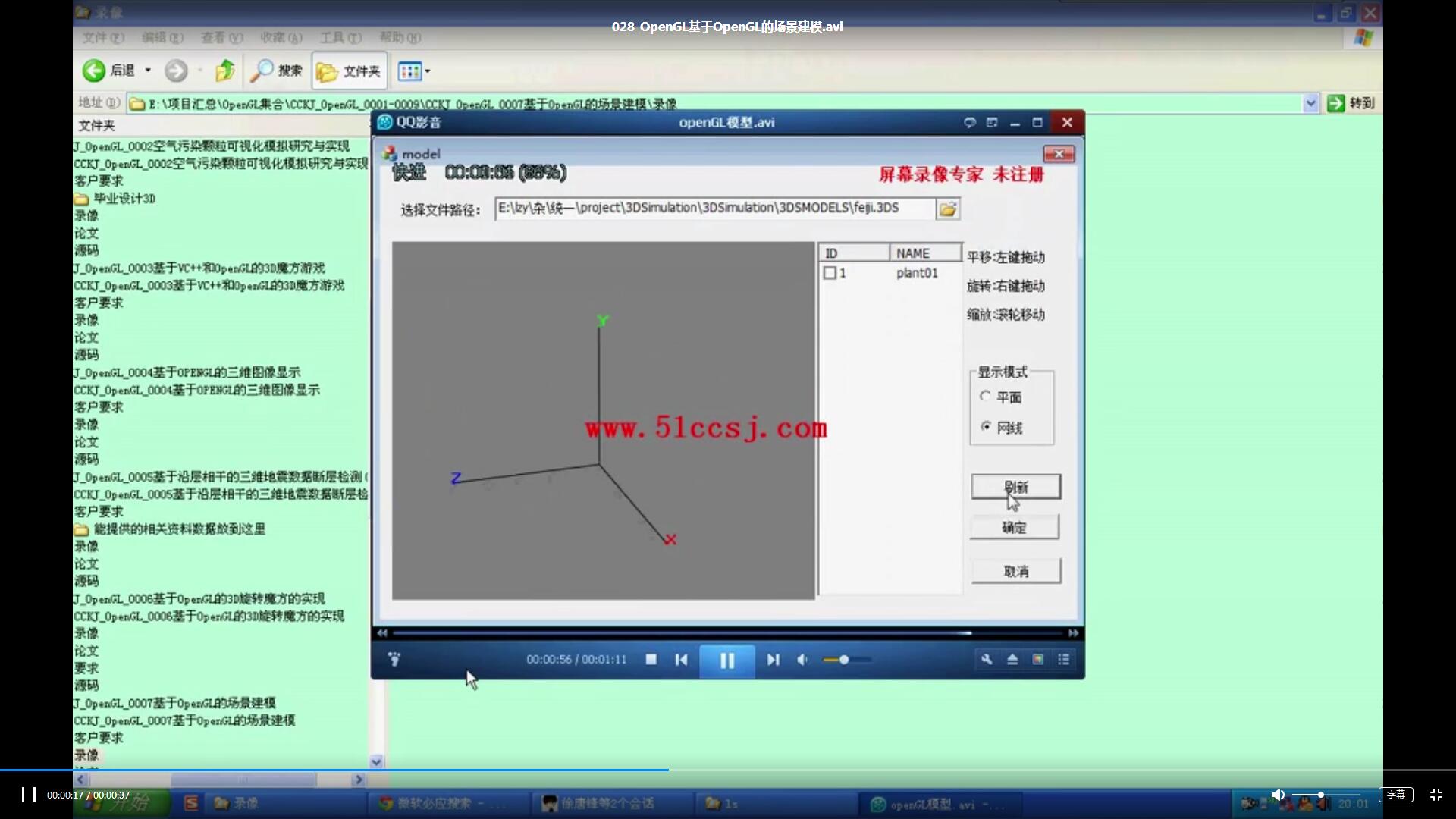Image resolution: width=1456 pixels, height=819 pixels.
Task: Toggle the 字幕 subtitle button
Action: [1395, 795]
